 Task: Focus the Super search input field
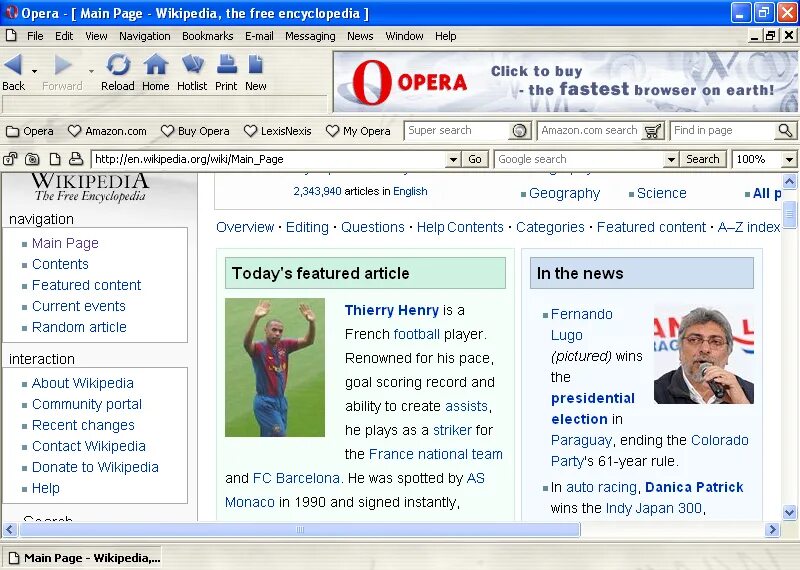pos(458,131)
